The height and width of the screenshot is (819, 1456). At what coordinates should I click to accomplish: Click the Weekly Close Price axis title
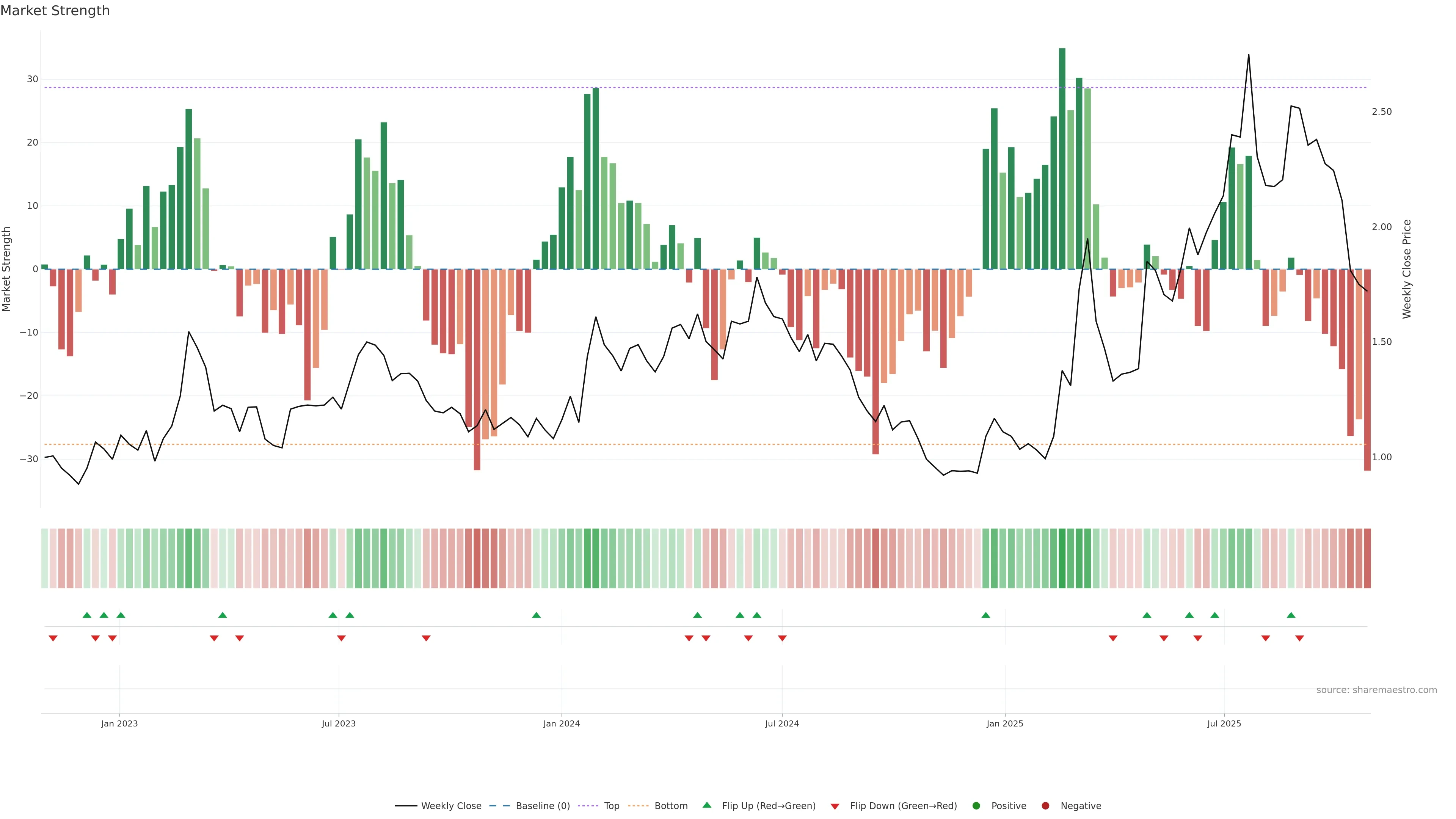pyautogui.click(x=1407, y=269)
